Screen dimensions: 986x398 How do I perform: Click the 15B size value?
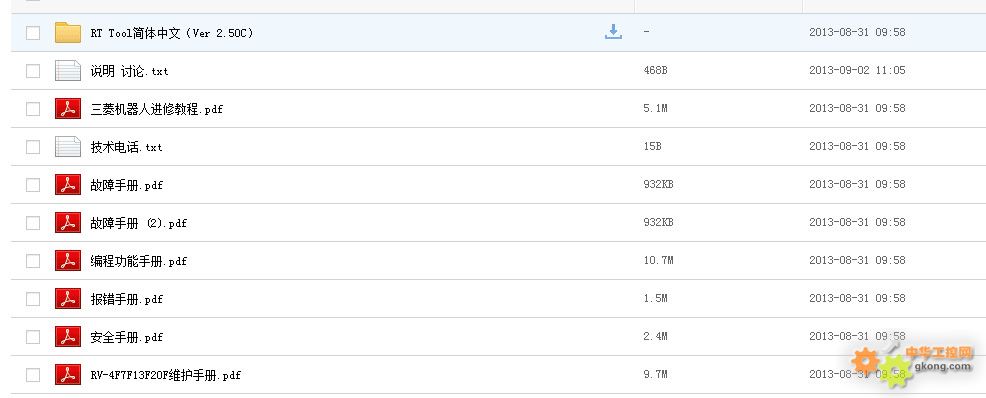pos(652,146)
